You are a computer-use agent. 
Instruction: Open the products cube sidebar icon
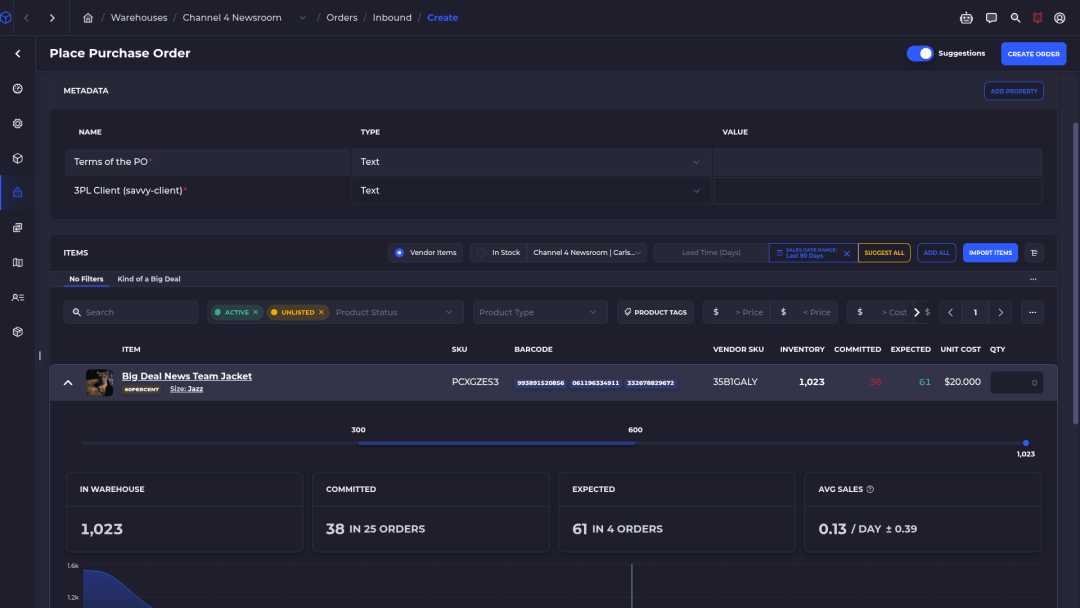tap(18, 158)
